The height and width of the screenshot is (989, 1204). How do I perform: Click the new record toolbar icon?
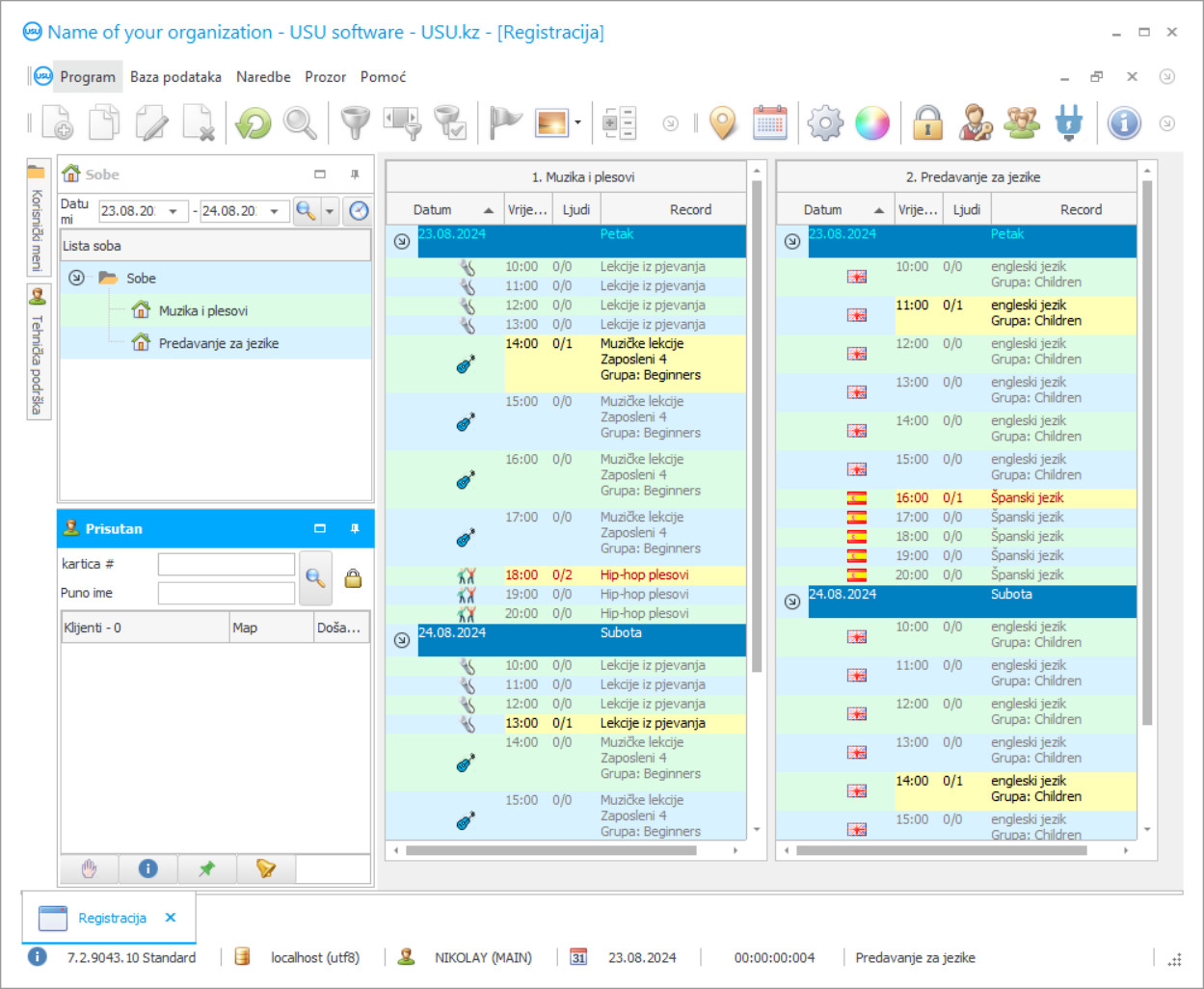pos(57,123)
